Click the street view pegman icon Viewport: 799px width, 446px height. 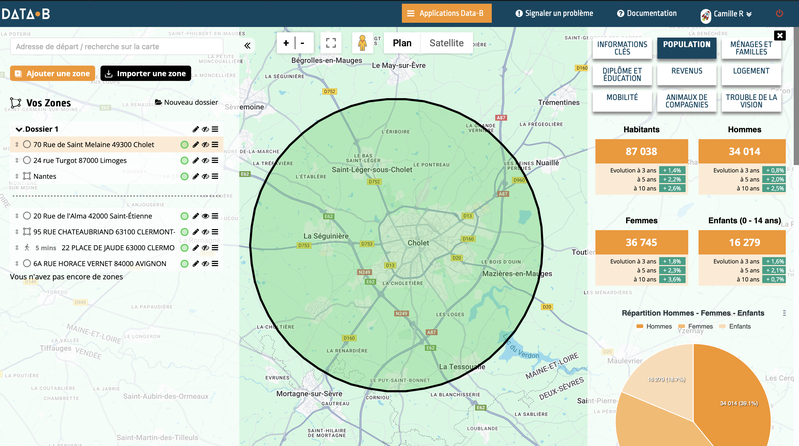[x=362, y=43]
